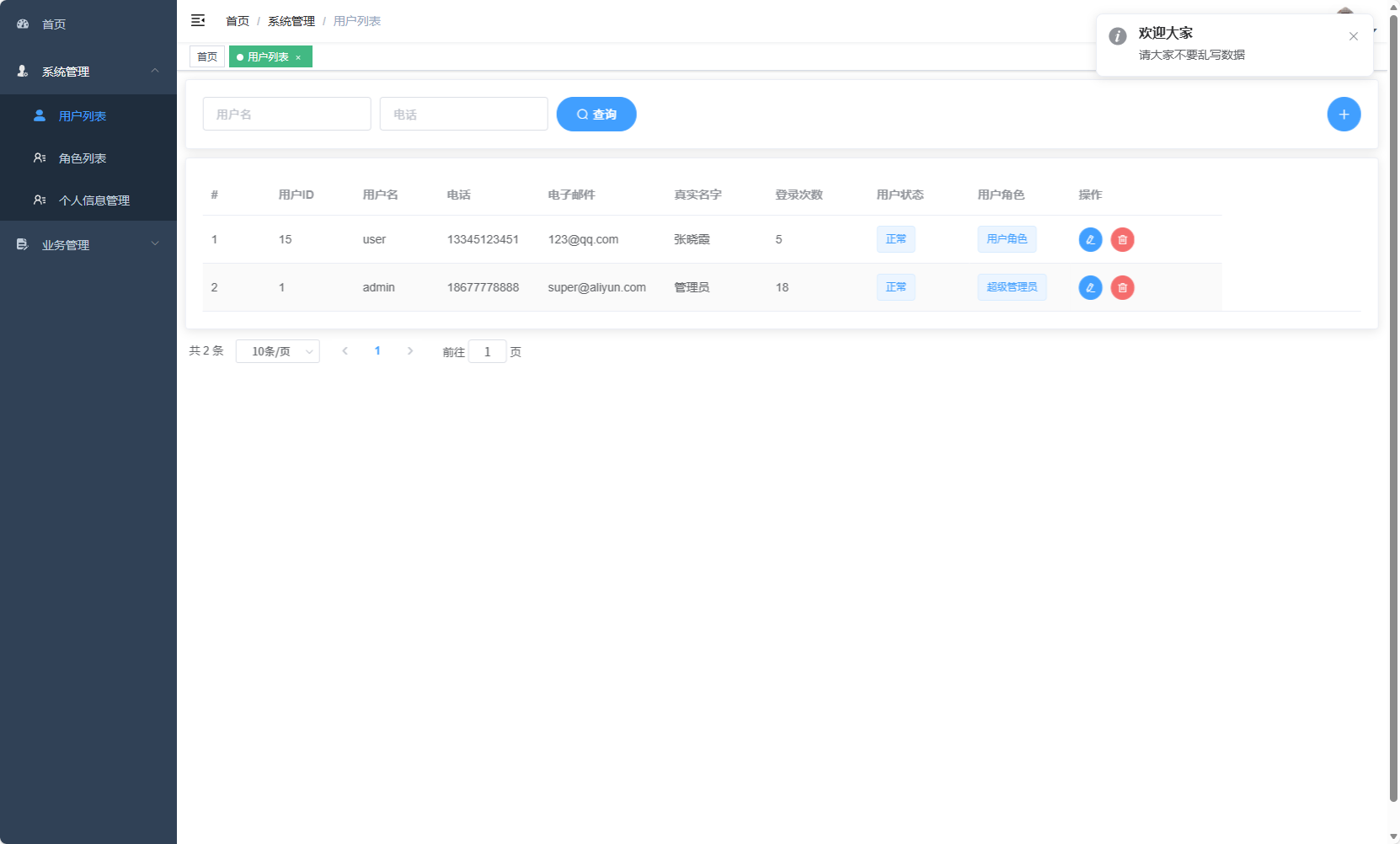Image resolution: width=1400 pixels, height=844 pixels.
Task: Click the delete icon for user row
Action: coord(1122,239)
